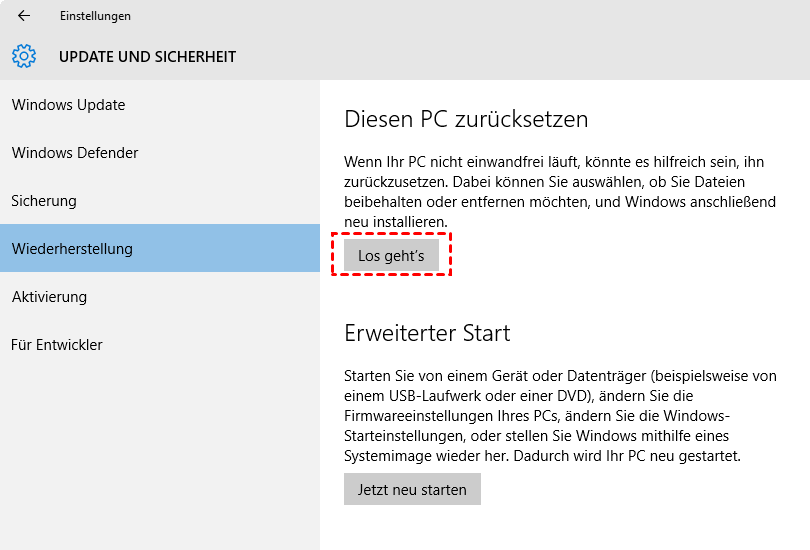Select Windows Defender in the sidebar

pos(75,153)
